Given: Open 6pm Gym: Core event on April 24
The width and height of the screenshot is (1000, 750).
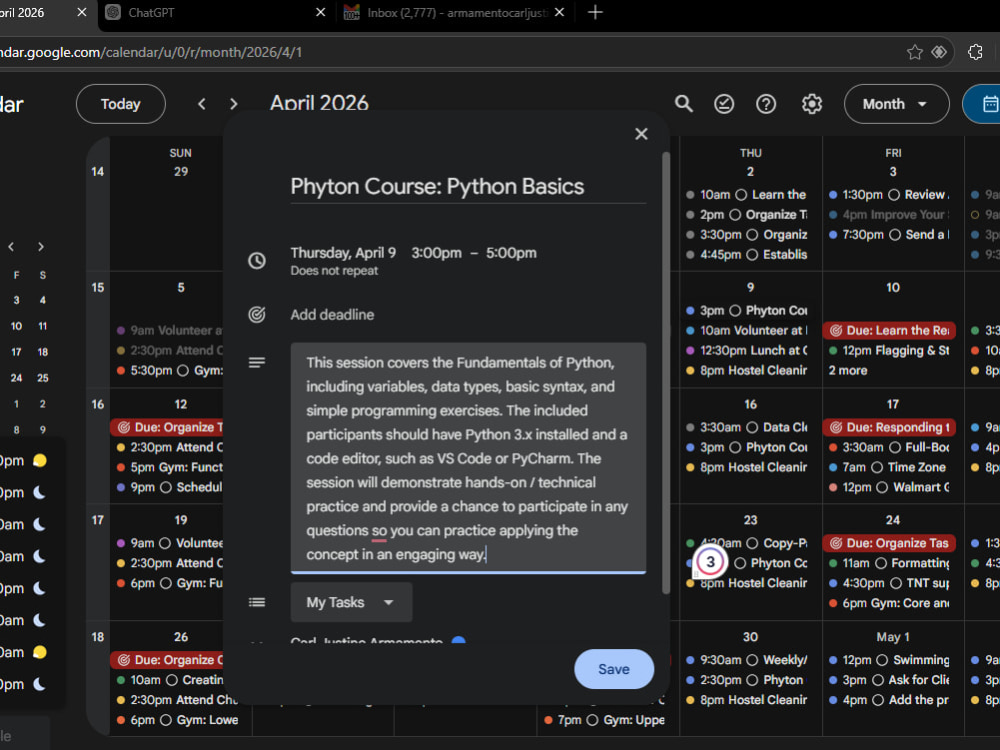Looking at the screenshot, I should click(x=889, y=603).
